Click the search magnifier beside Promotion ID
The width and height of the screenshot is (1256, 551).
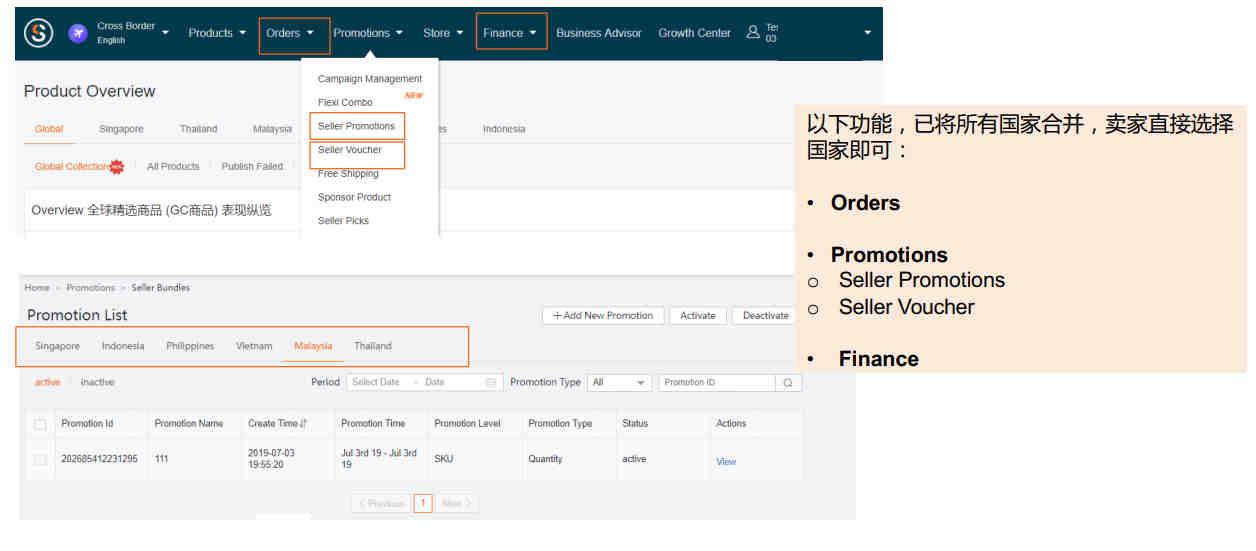[x=788, y=382]
